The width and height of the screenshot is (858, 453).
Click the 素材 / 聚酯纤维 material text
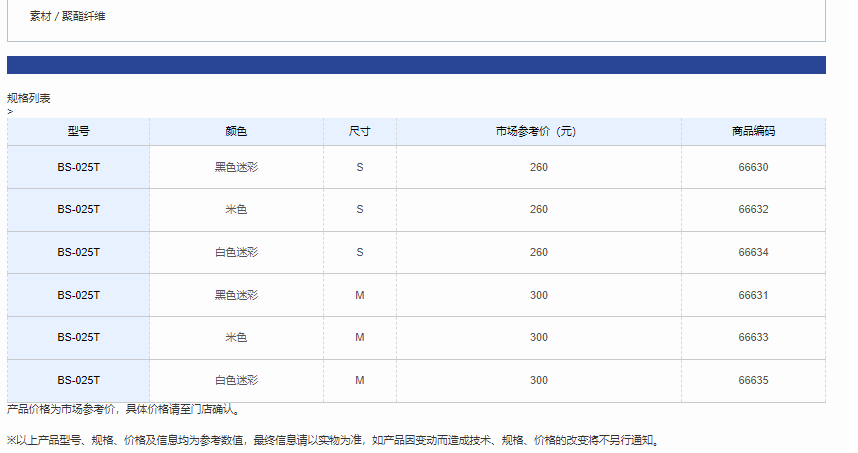[67, 16]
